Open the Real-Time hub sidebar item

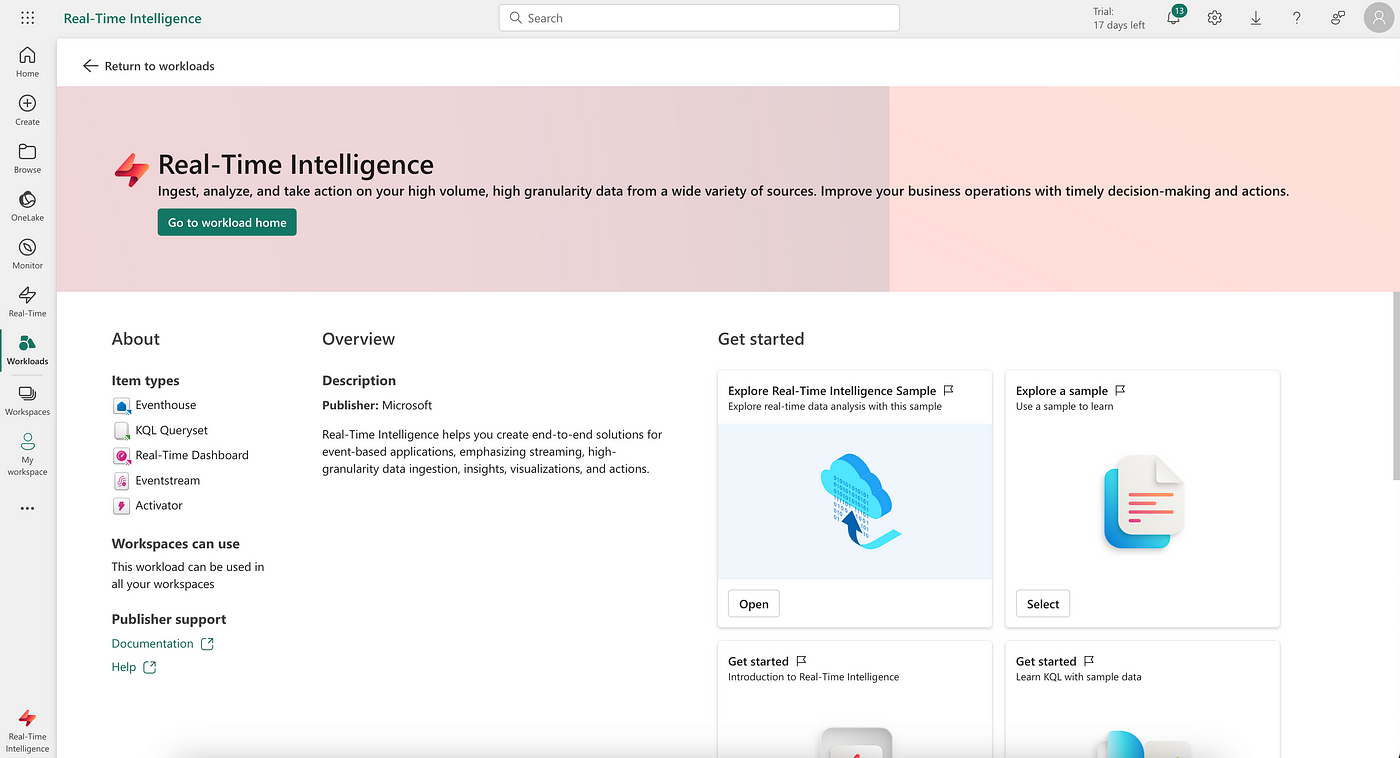27,301
